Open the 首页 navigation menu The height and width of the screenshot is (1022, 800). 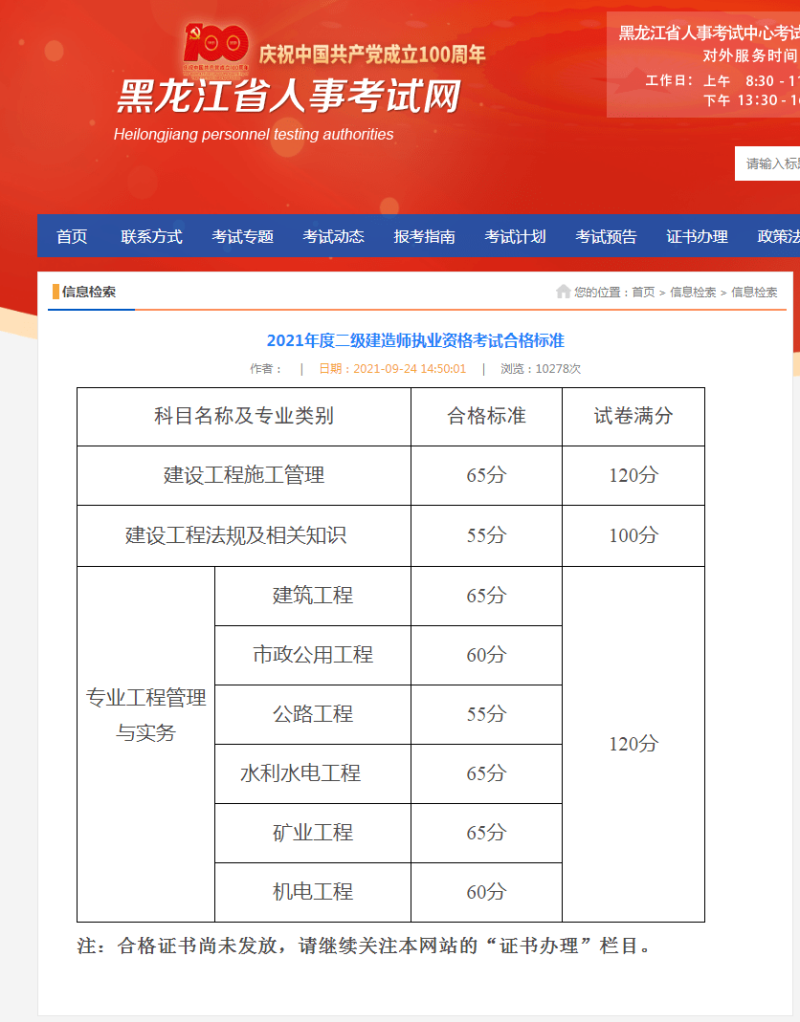coord(70,236)
